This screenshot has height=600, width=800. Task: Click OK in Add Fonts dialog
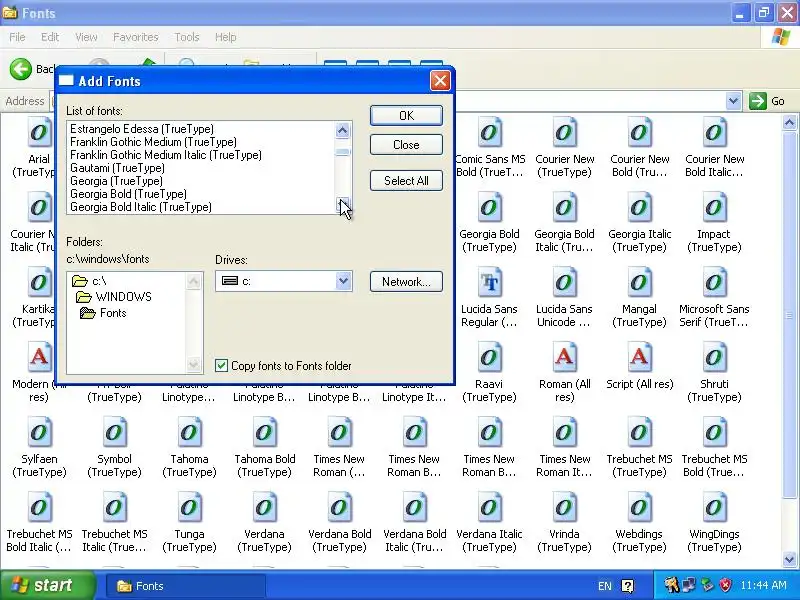tap(406, 116)
